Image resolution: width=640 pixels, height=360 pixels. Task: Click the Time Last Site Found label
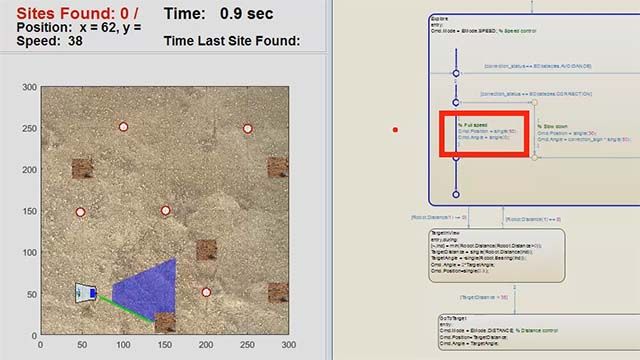pos(232,41)
